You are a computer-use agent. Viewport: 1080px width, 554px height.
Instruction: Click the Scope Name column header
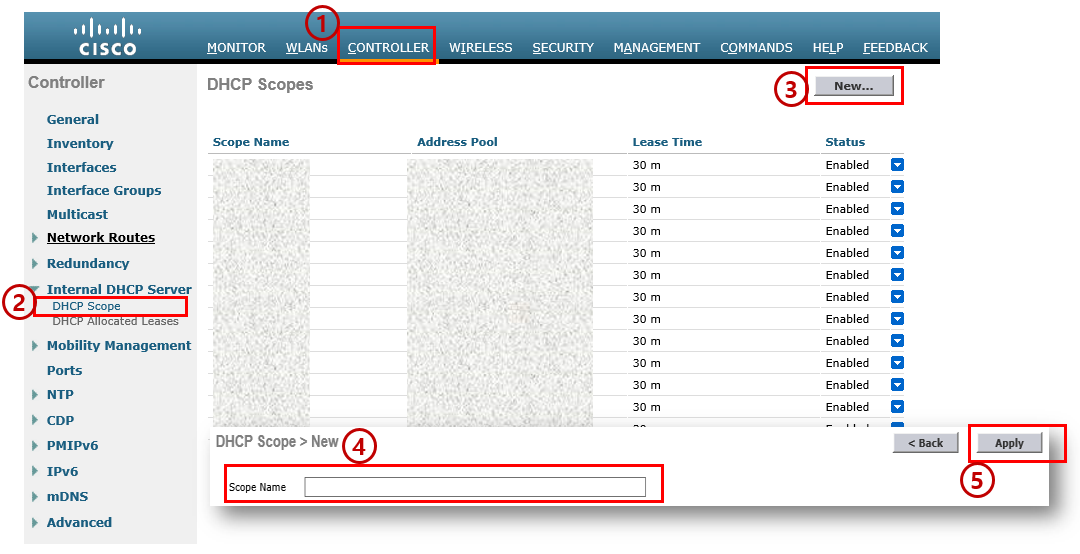coord(251,142)
